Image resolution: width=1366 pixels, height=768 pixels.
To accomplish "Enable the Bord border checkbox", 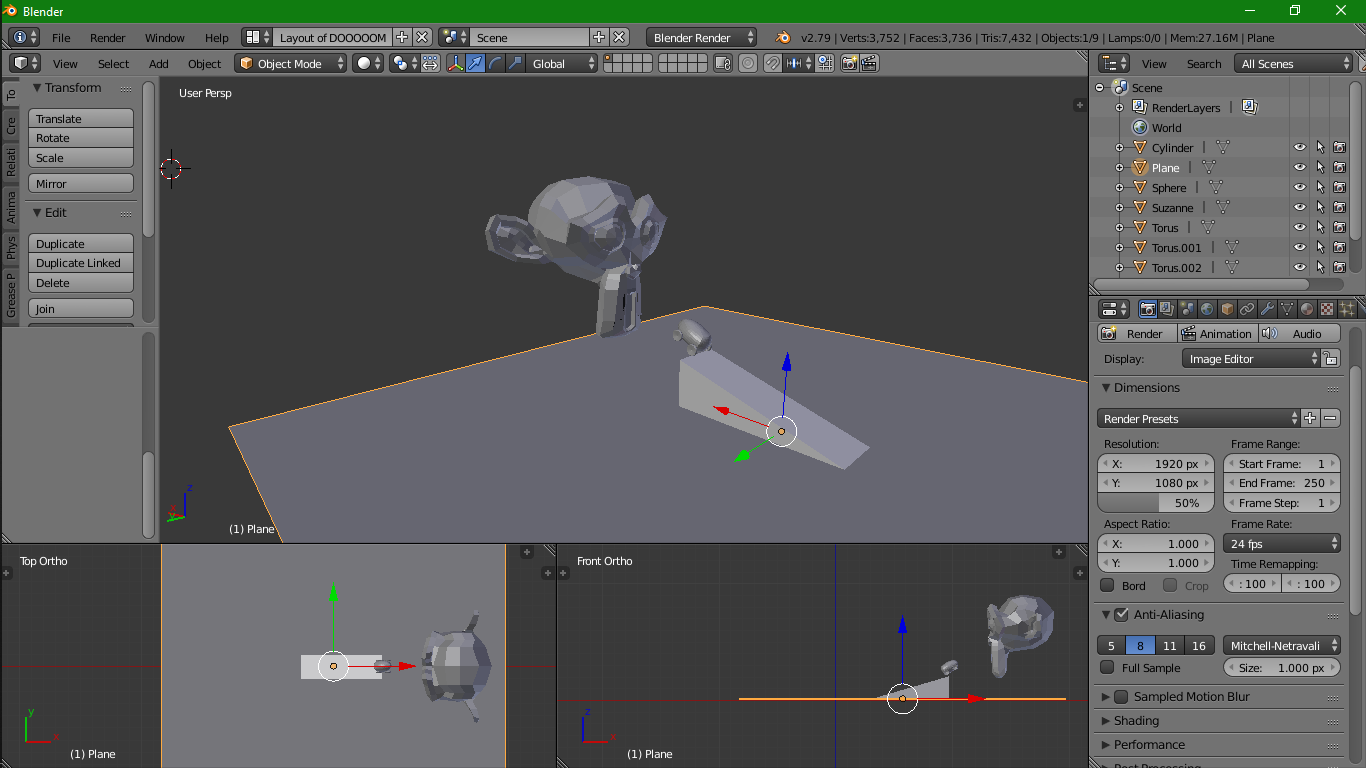I will pos(1107,585).
